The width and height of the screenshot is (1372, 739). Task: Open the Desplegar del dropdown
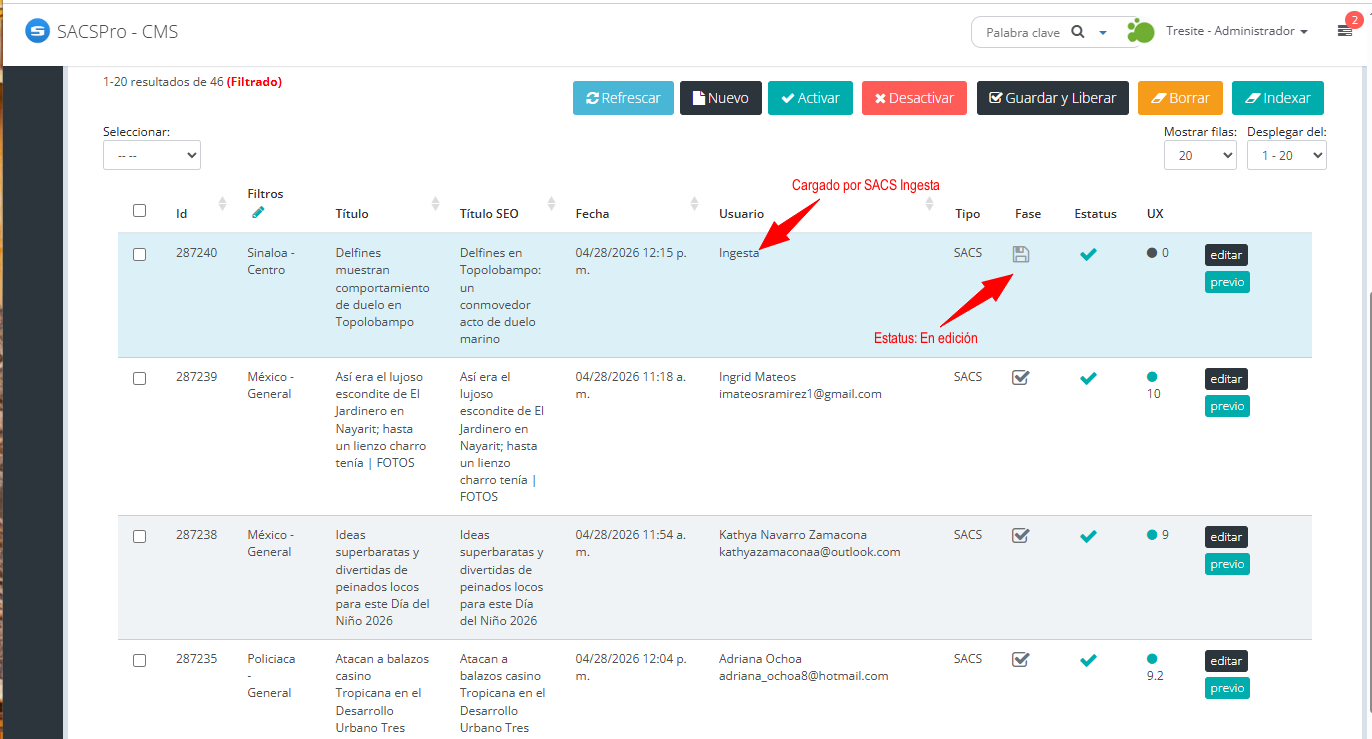click(1287, 155)
